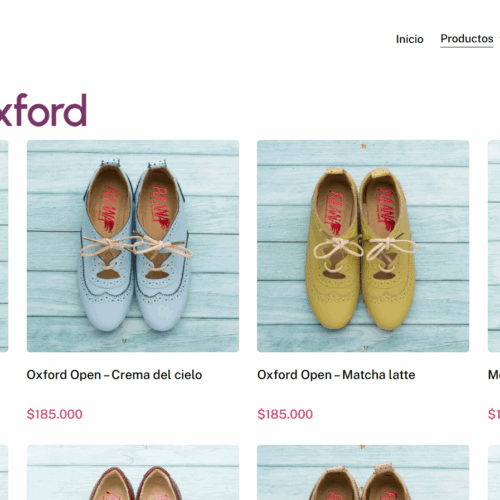Open the cut-off lower-row image left of the red shoes

(4, 472)
